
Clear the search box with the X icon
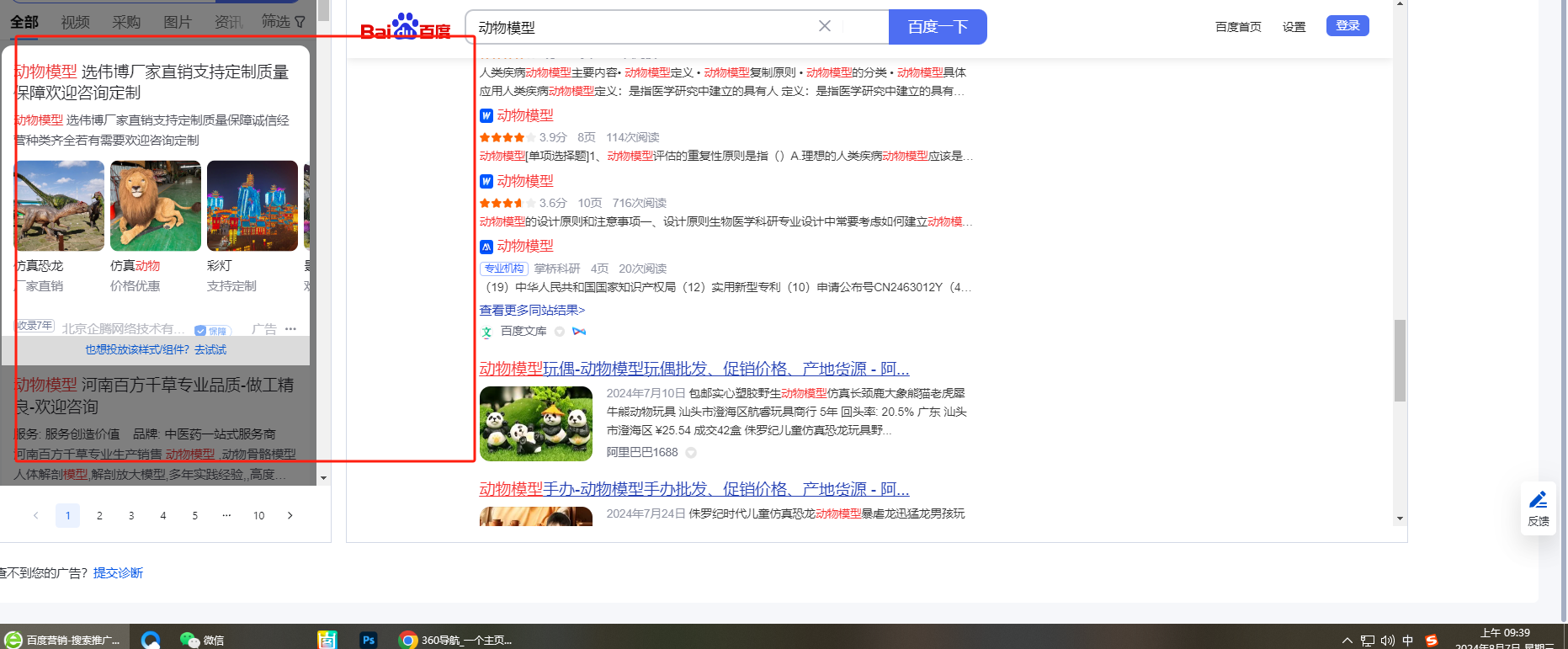(825, 26)
